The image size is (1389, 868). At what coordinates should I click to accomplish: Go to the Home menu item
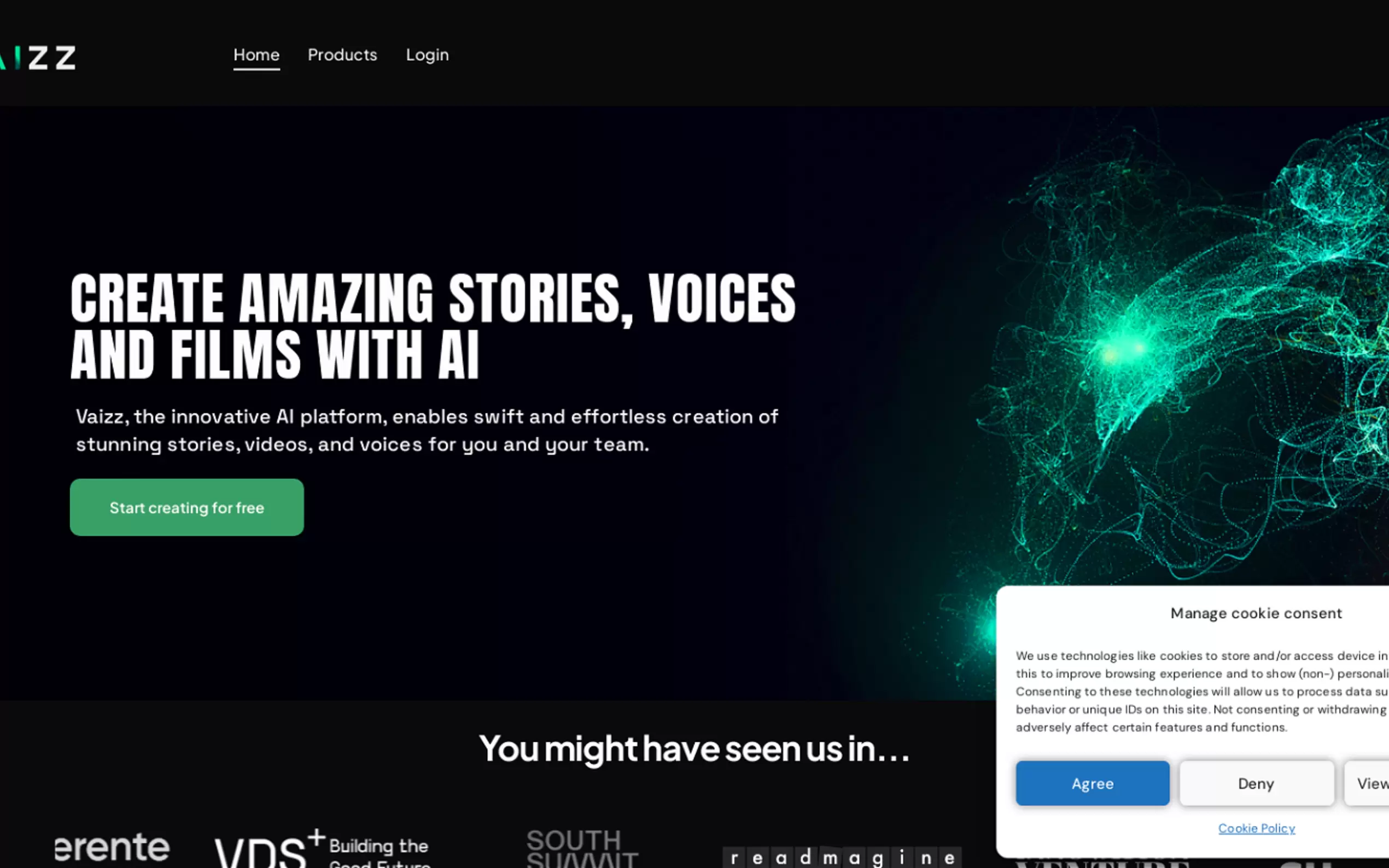pyautogui.click(x=256, y=55)
